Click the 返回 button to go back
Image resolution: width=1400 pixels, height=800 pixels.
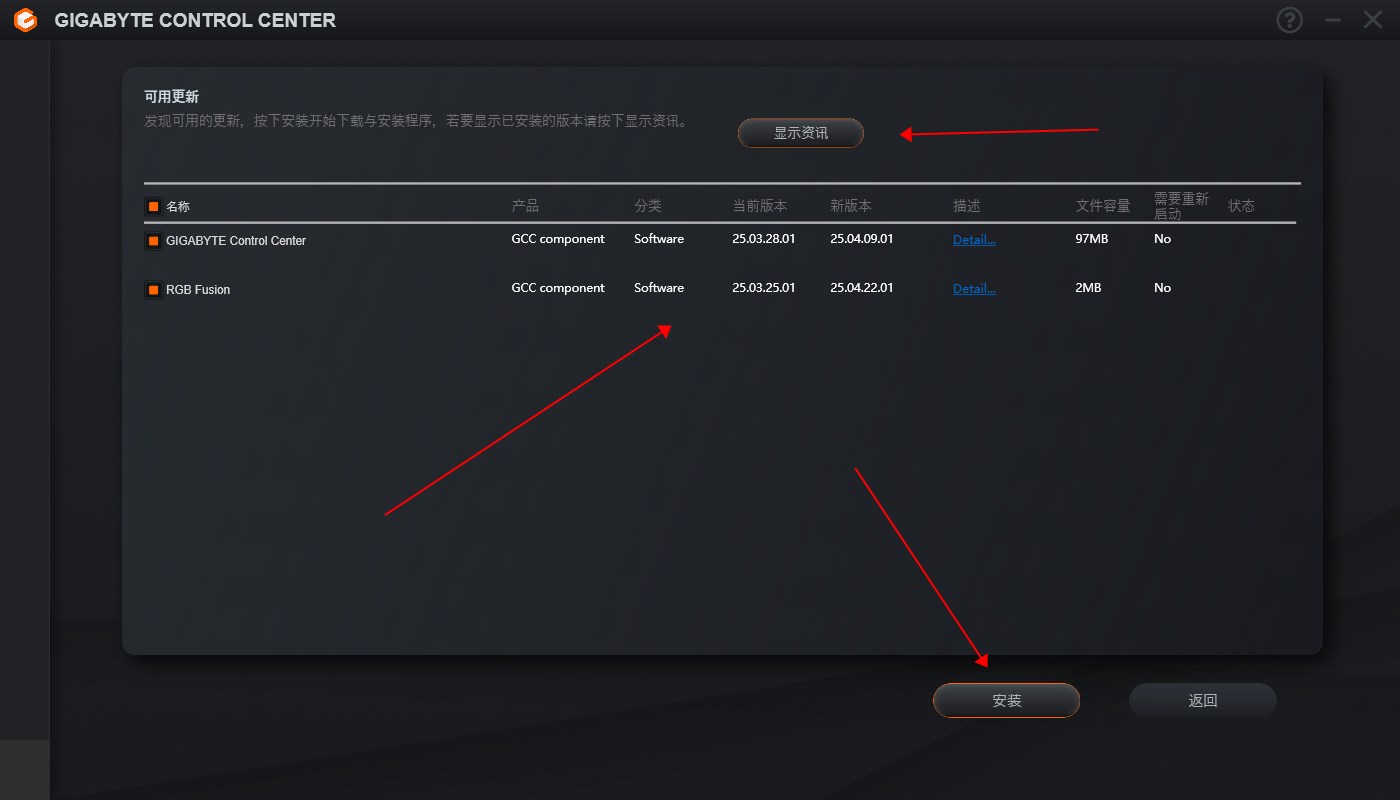tap(1202, 700)
